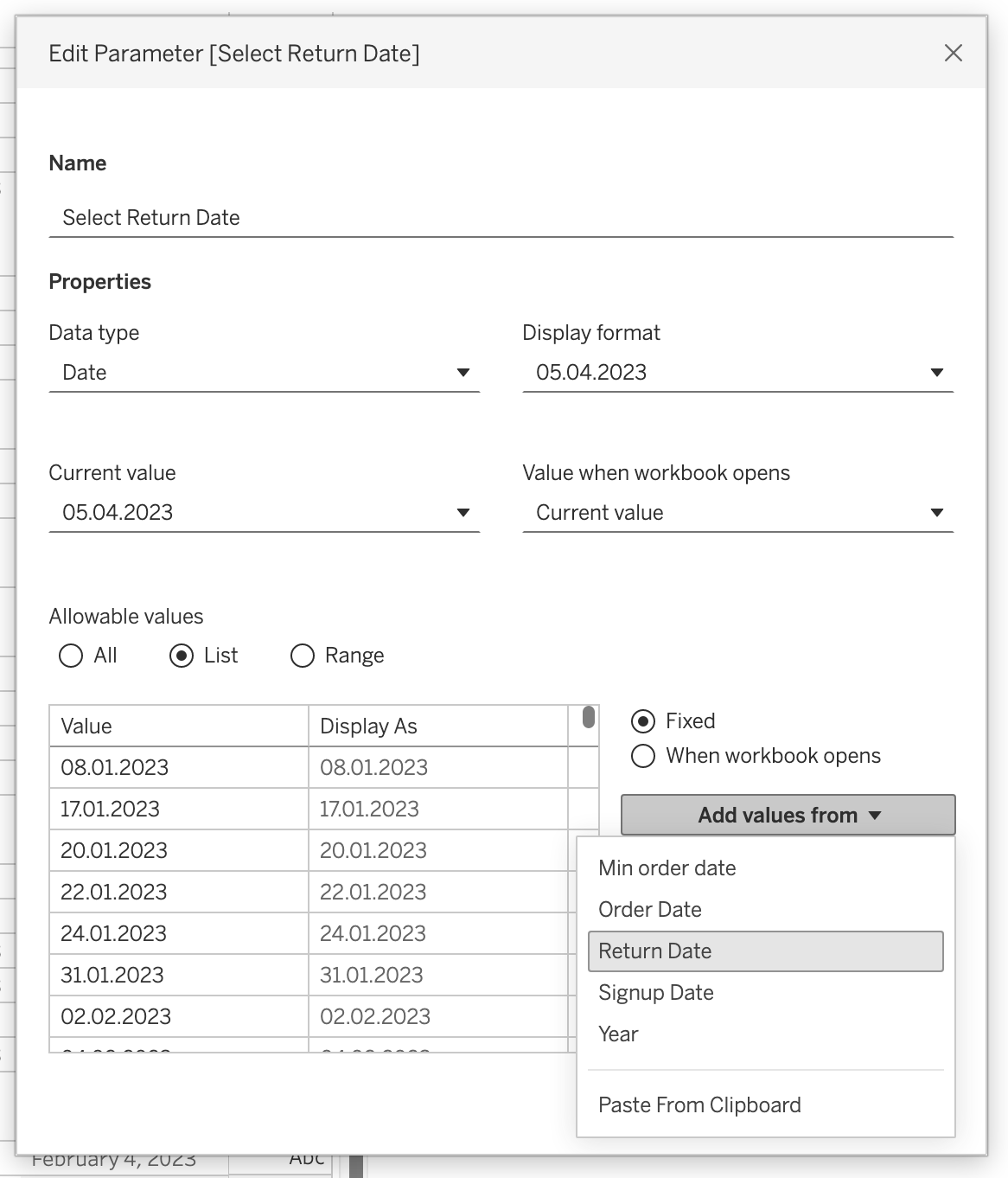The width and height of the screenshot is (1008, 1178).
Task: Choose Min order date from menu
Action: 667,868
